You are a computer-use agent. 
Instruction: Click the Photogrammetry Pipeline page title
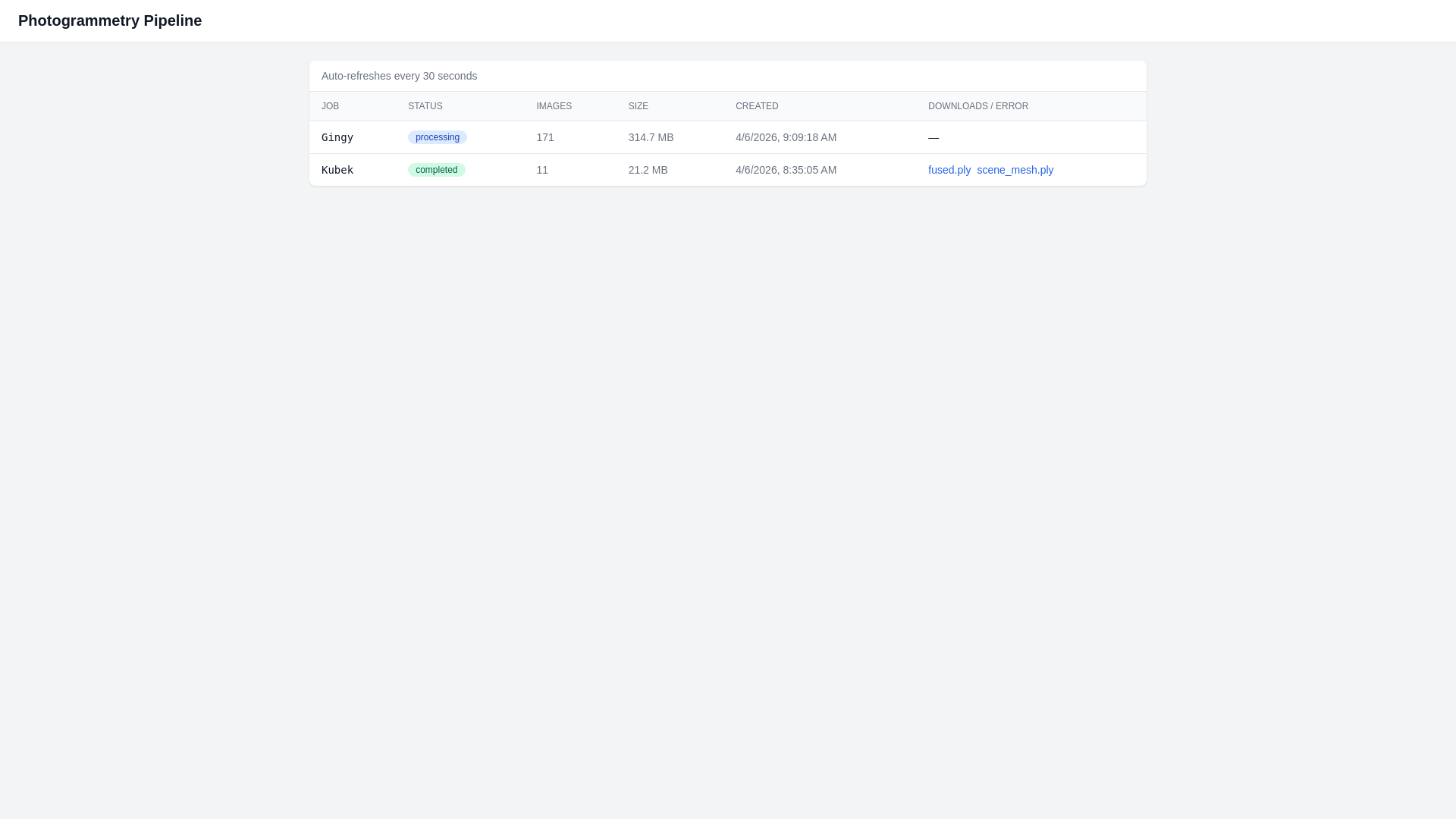click(x=110, y=20)
